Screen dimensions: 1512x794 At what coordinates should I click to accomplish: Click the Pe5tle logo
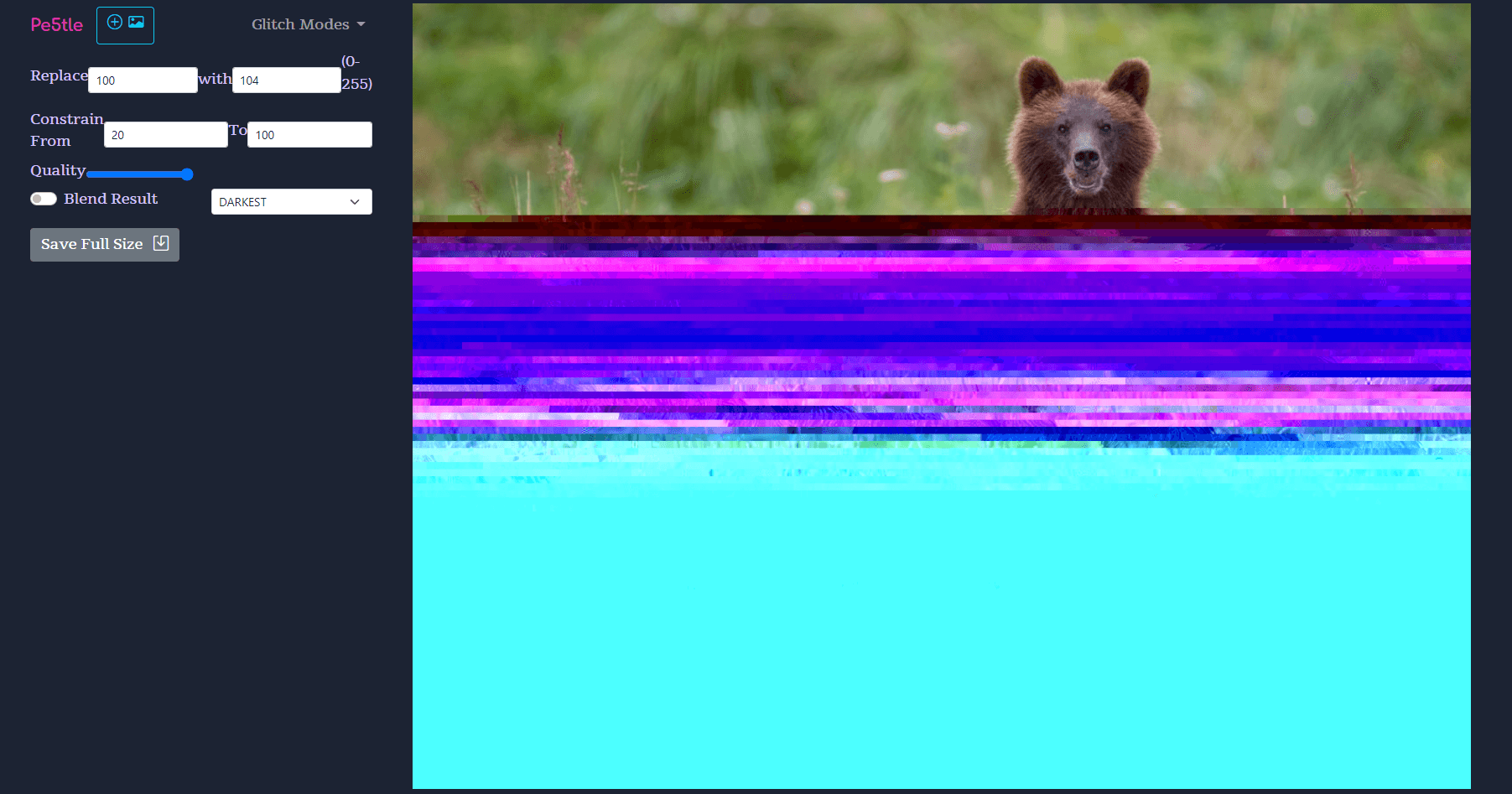[56, 25]
